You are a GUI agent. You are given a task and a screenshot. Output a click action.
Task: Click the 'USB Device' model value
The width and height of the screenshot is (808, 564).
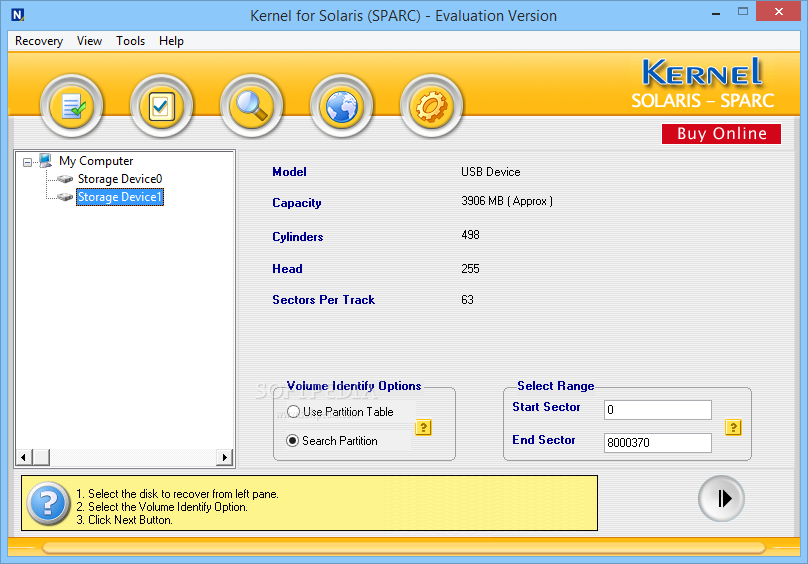click(x=491, y=172)
